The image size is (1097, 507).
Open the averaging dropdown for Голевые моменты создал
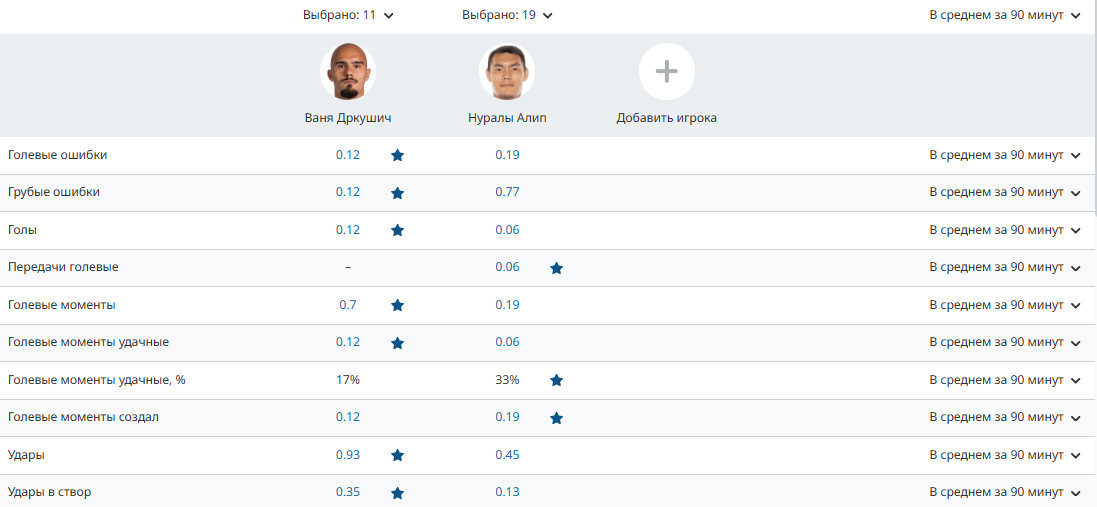click(1005, 417)
